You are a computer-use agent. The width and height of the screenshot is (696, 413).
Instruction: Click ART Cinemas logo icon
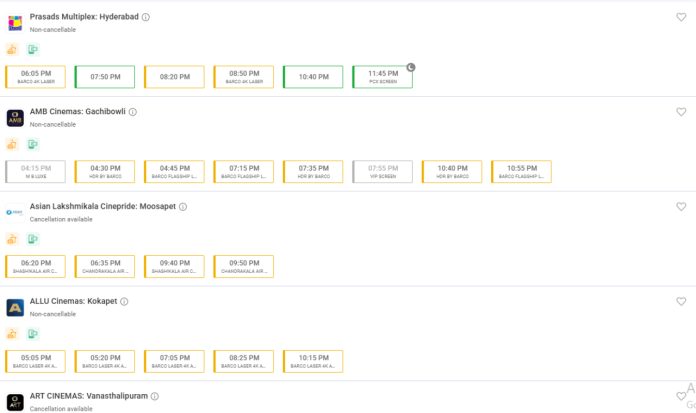(x=15, y=402)
